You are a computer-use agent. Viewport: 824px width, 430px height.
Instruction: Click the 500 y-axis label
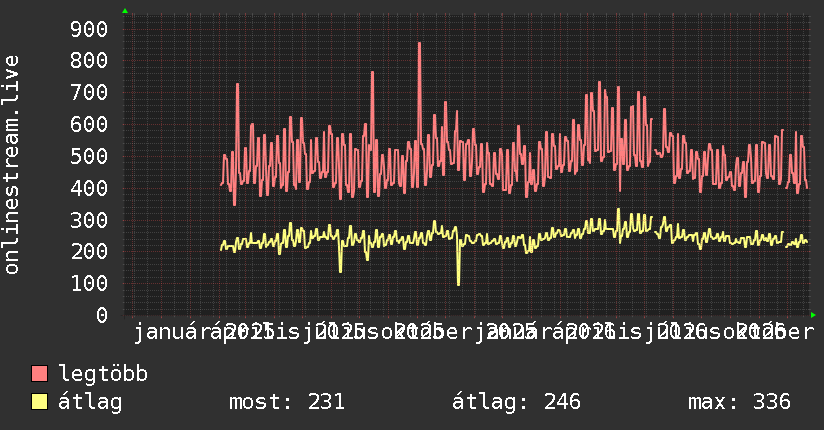point(89,156)
